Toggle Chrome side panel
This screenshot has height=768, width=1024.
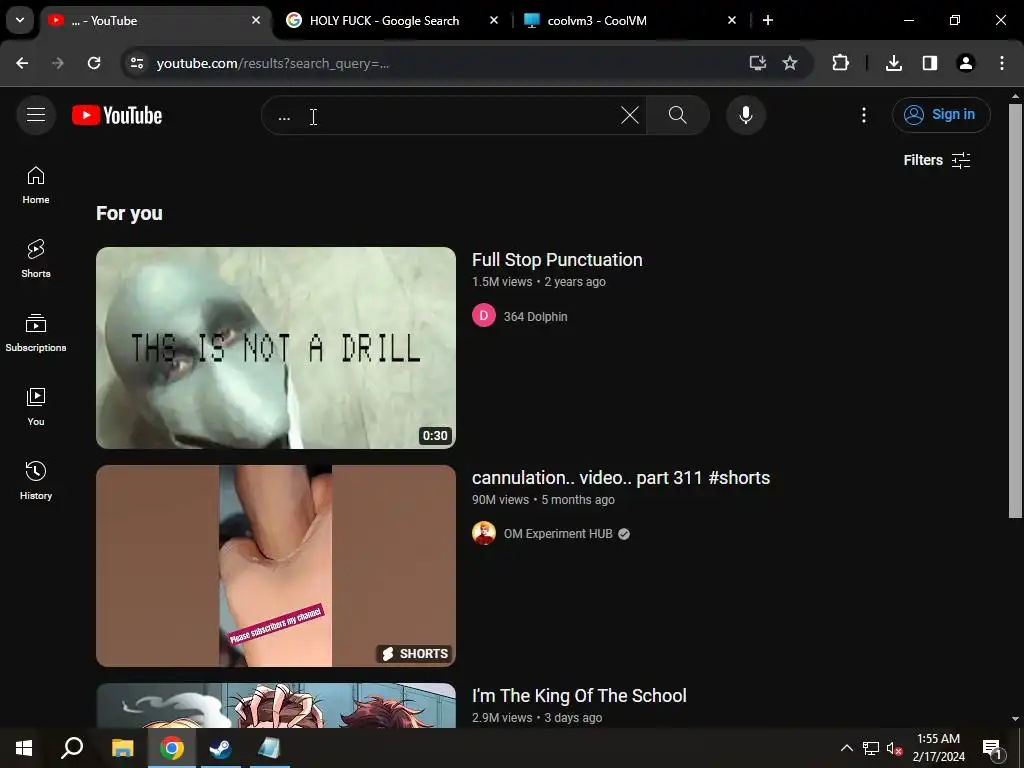pos(930,63)
